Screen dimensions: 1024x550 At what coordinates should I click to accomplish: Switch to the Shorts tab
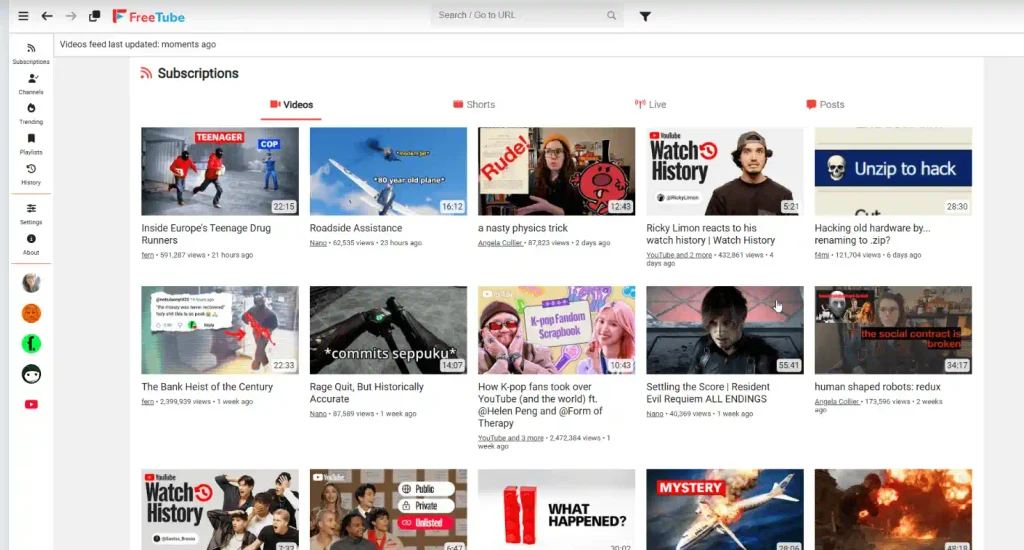click(x=474, y=105)
